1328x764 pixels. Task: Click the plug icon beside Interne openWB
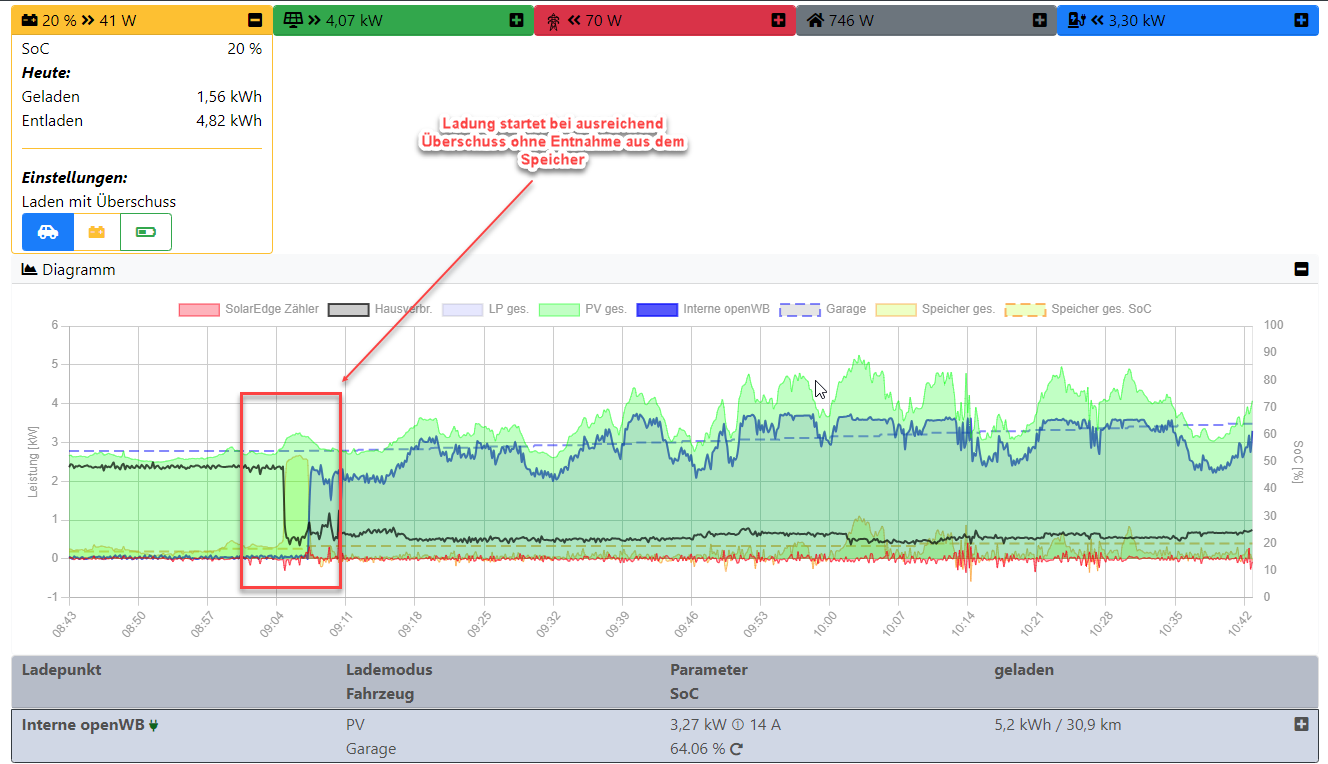coord(154,725)
